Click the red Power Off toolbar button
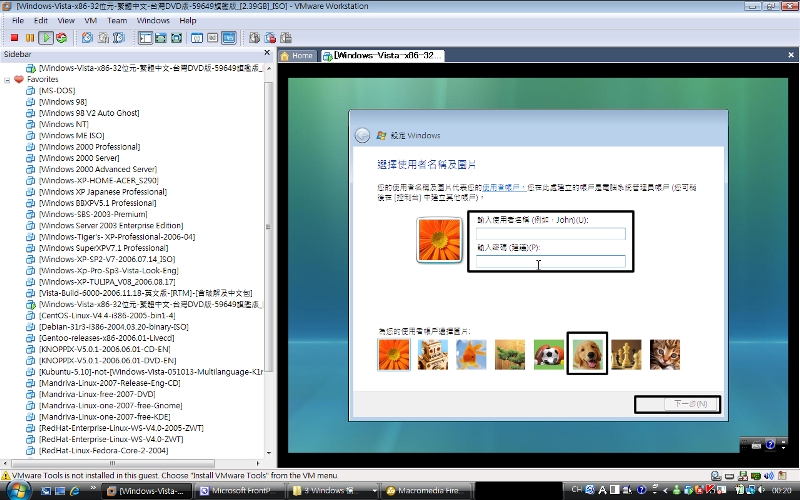800x500 pixels. 14,38
